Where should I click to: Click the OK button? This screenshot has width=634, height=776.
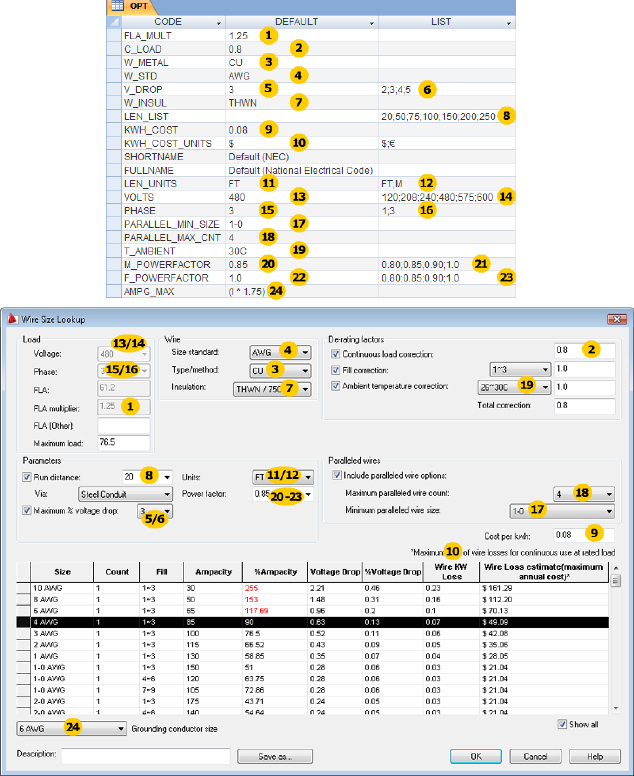pyautogui.click(x=476, y=756)
